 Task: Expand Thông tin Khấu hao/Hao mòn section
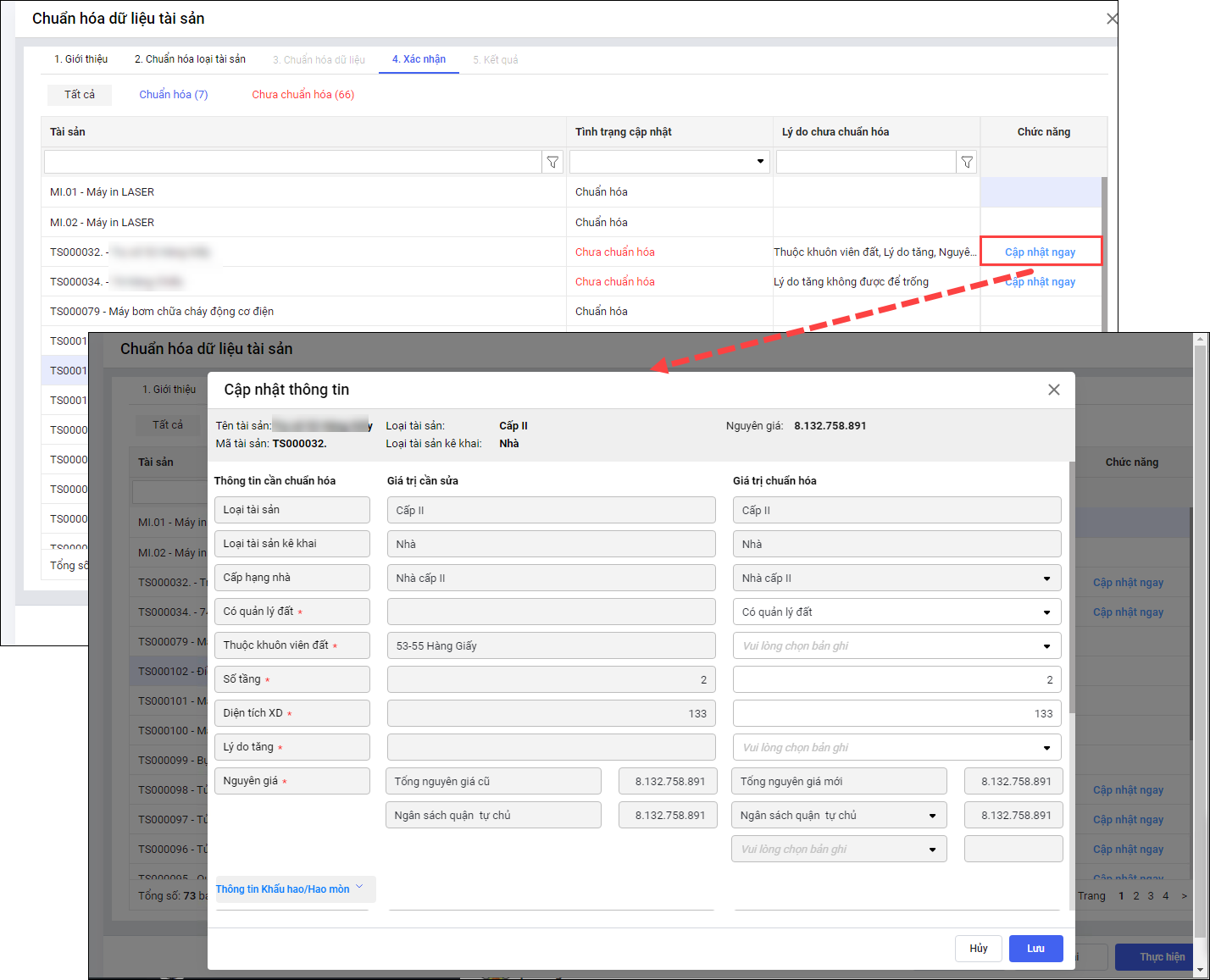(x=290, y=889)
